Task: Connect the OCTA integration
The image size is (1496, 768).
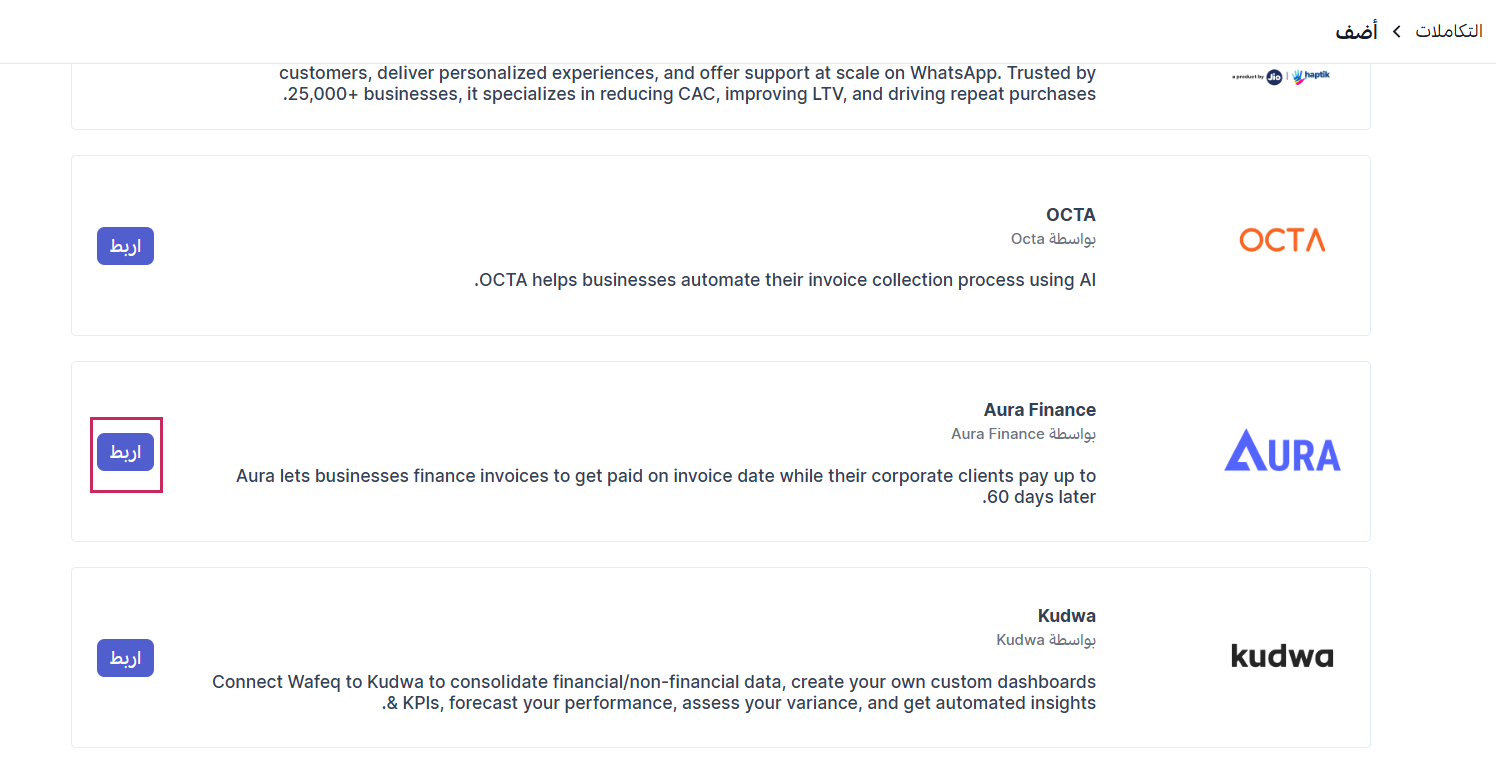Action: point(125,246)
